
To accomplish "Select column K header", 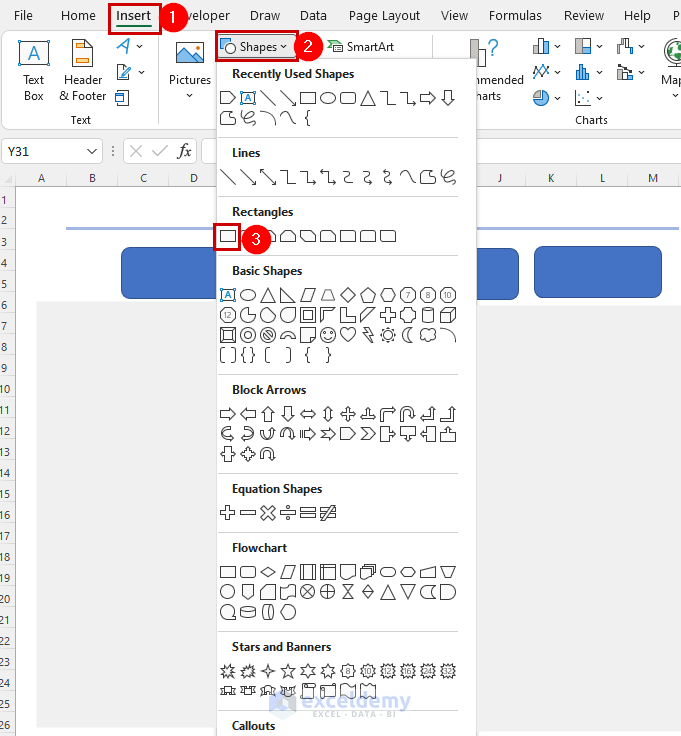I will 551,178.
